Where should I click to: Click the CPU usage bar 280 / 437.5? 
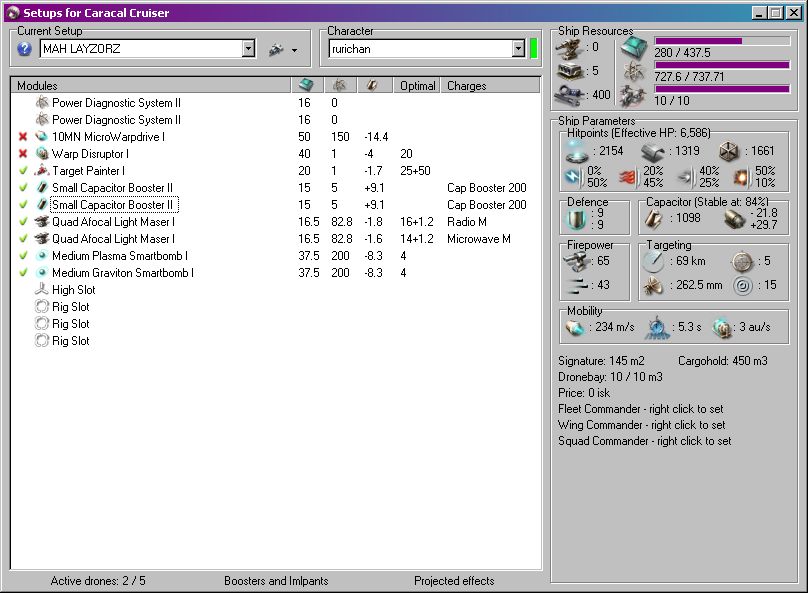tap(722, 41)
